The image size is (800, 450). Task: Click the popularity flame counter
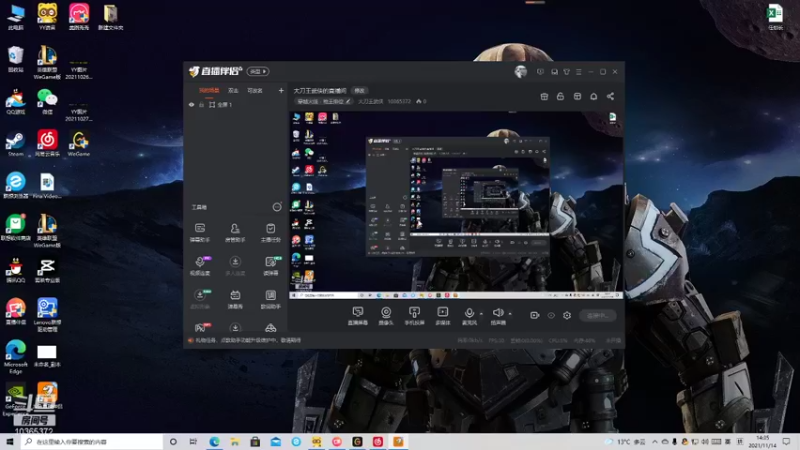pyautogui.click(x=421, y=102)
